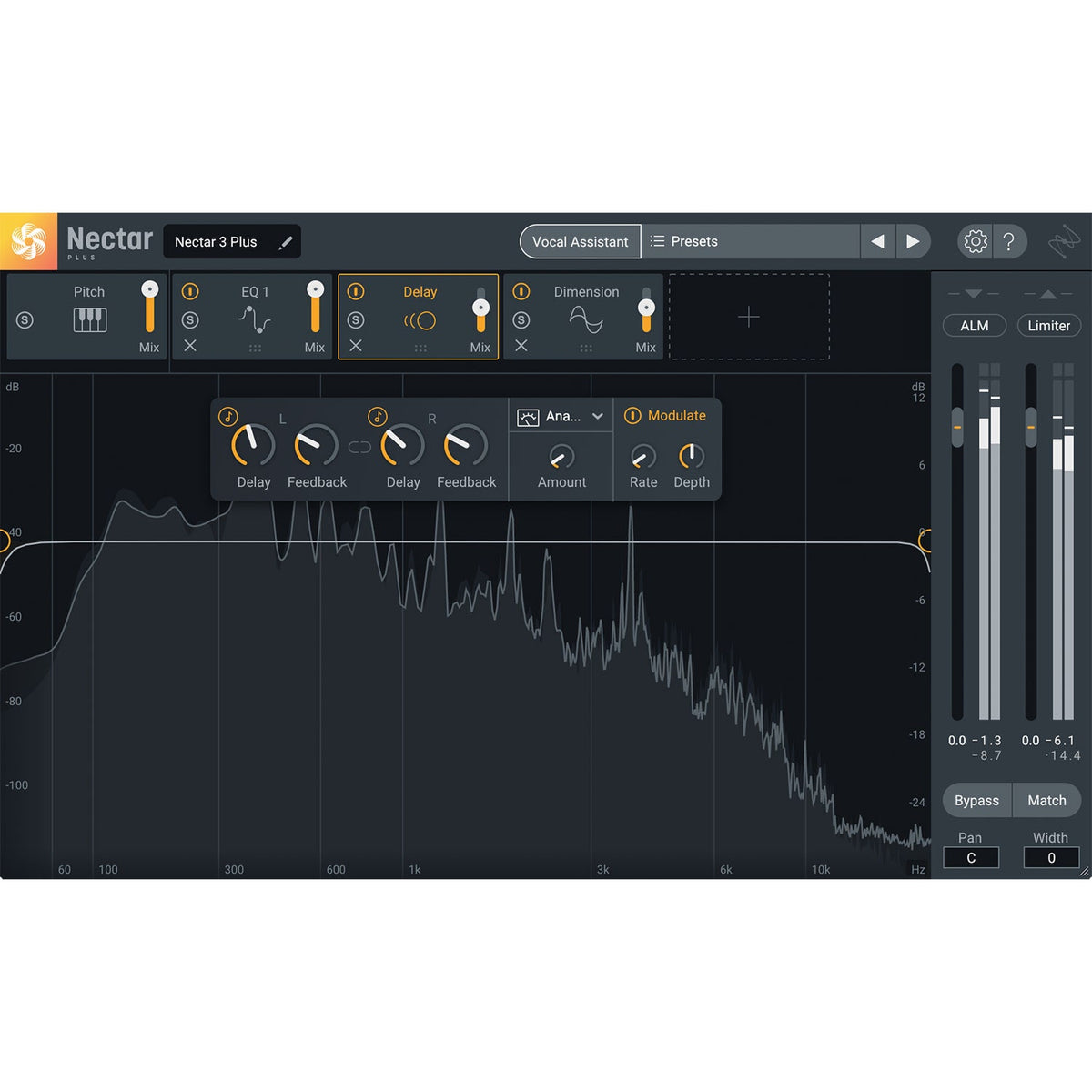Add a new module slot
The height and width of the screenshot is (1092, 1092).
pyautogui.click(x=749, y=317)
